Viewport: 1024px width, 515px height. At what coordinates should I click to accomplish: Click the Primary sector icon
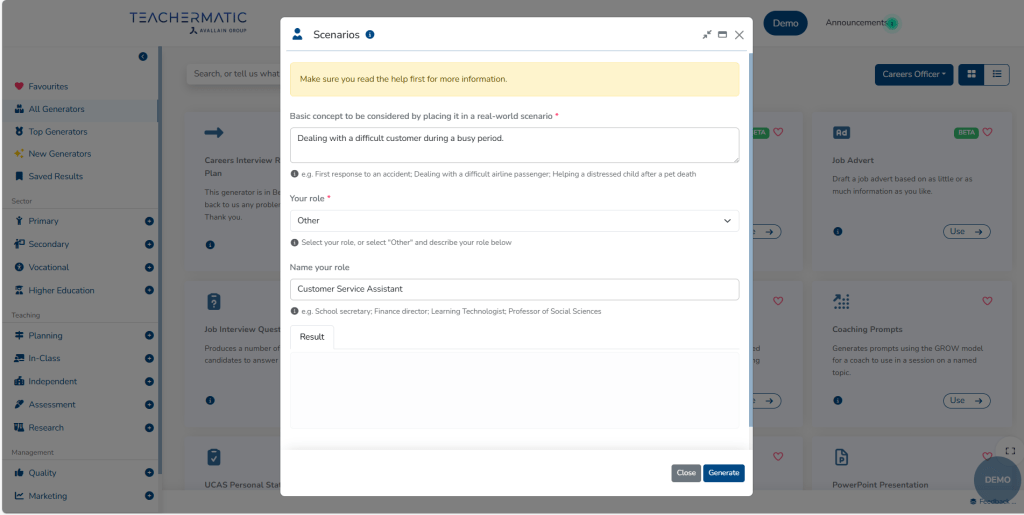(x=19, y=221)
